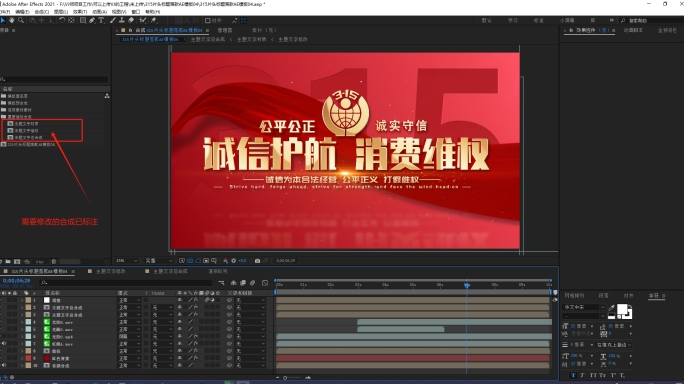The width and height of the screenshot is (684, 384).
Task: Click the Small Caps Tt button
Action: pyautogui.click(x=602, y=375)
